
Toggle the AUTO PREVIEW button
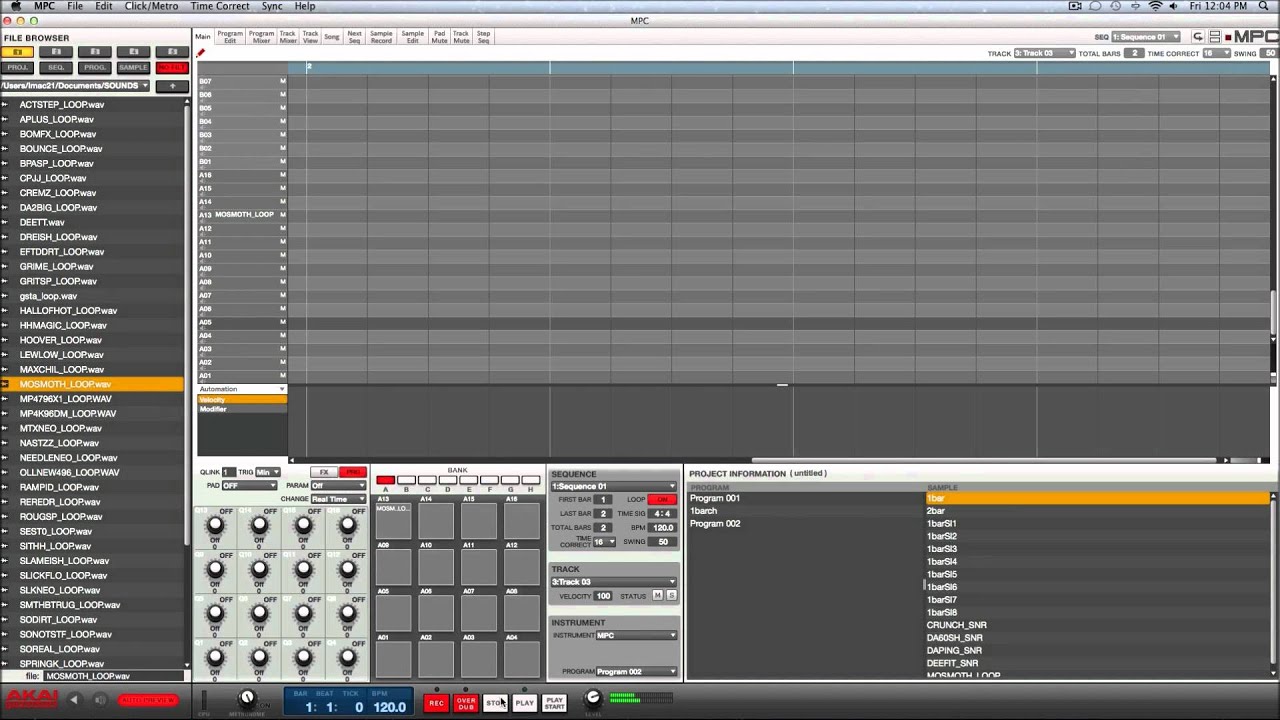[x=148, y=700]
